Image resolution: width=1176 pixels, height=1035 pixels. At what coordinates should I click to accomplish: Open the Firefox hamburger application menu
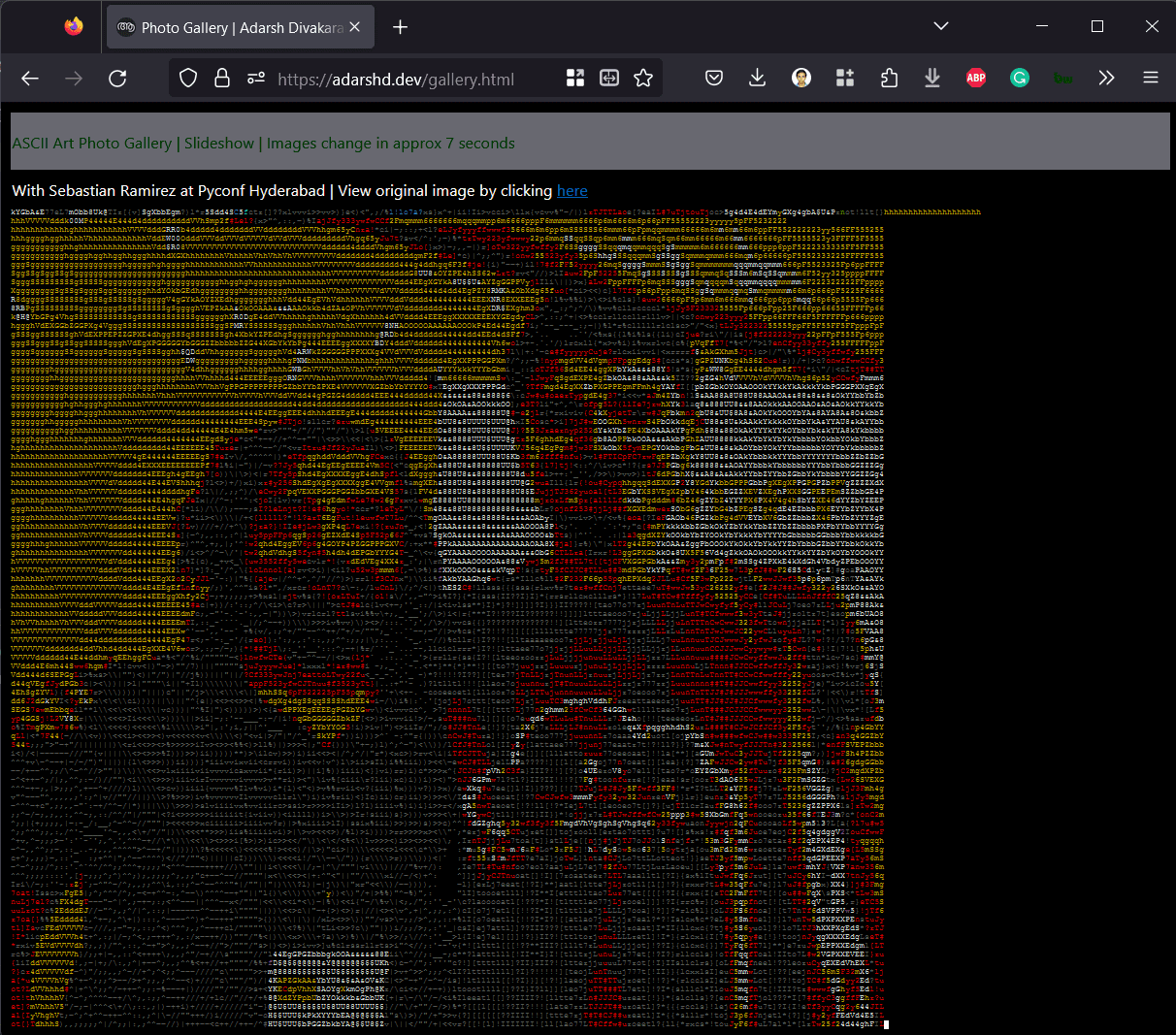tap(1151, 79)
